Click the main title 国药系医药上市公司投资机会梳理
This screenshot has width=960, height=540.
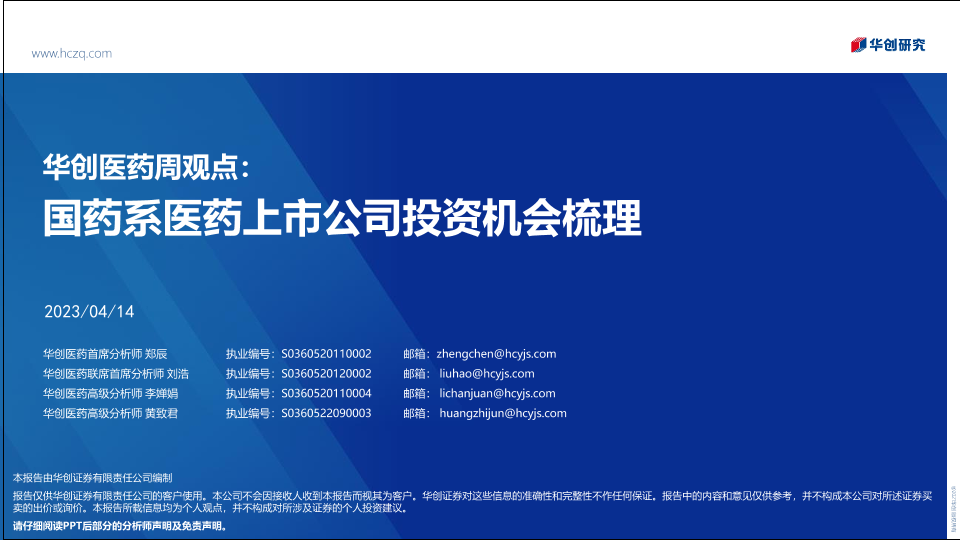click(342, 217)
